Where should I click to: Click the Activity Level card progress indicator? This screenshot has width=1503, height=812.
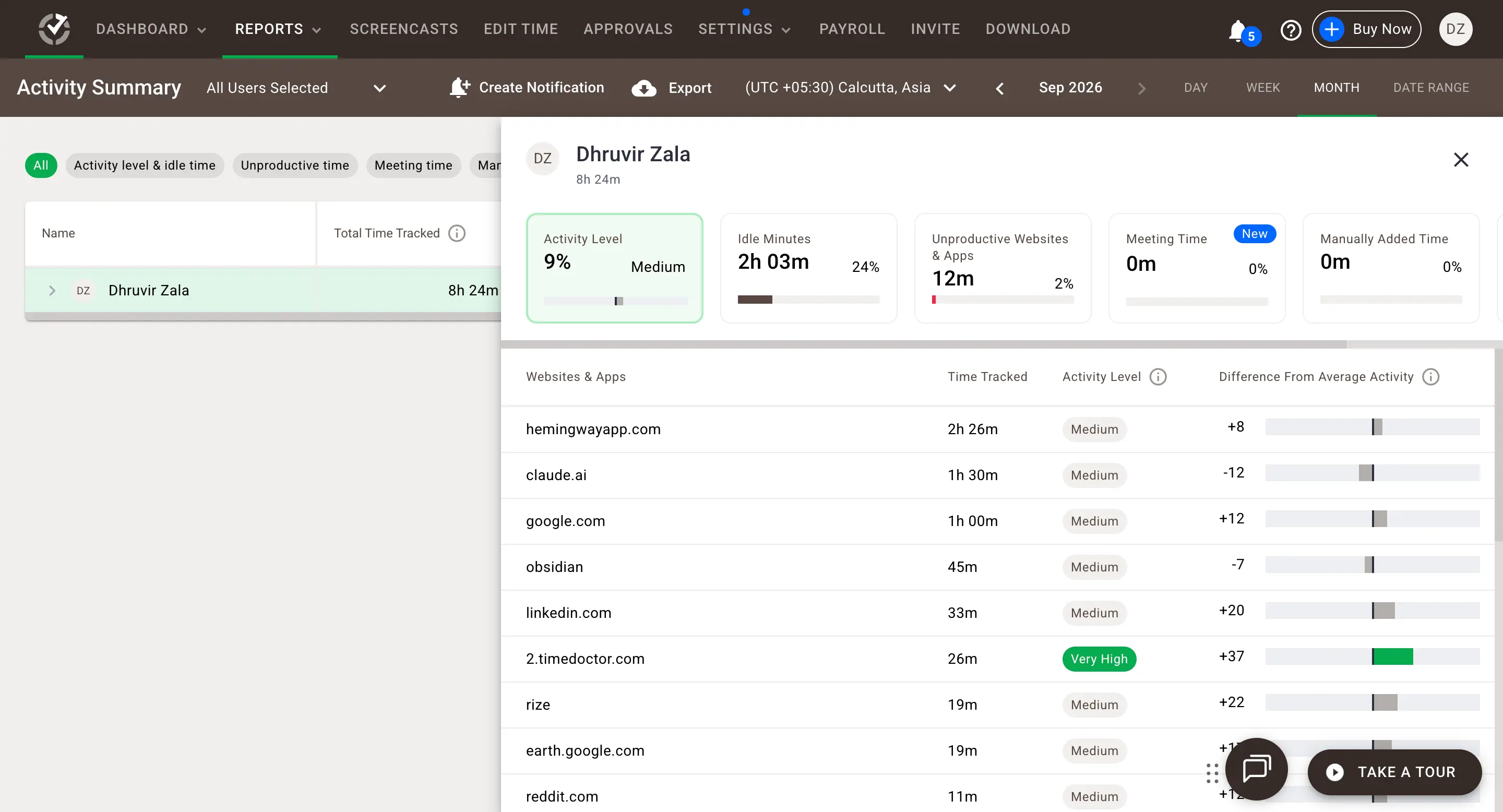(x=616, y=301)
